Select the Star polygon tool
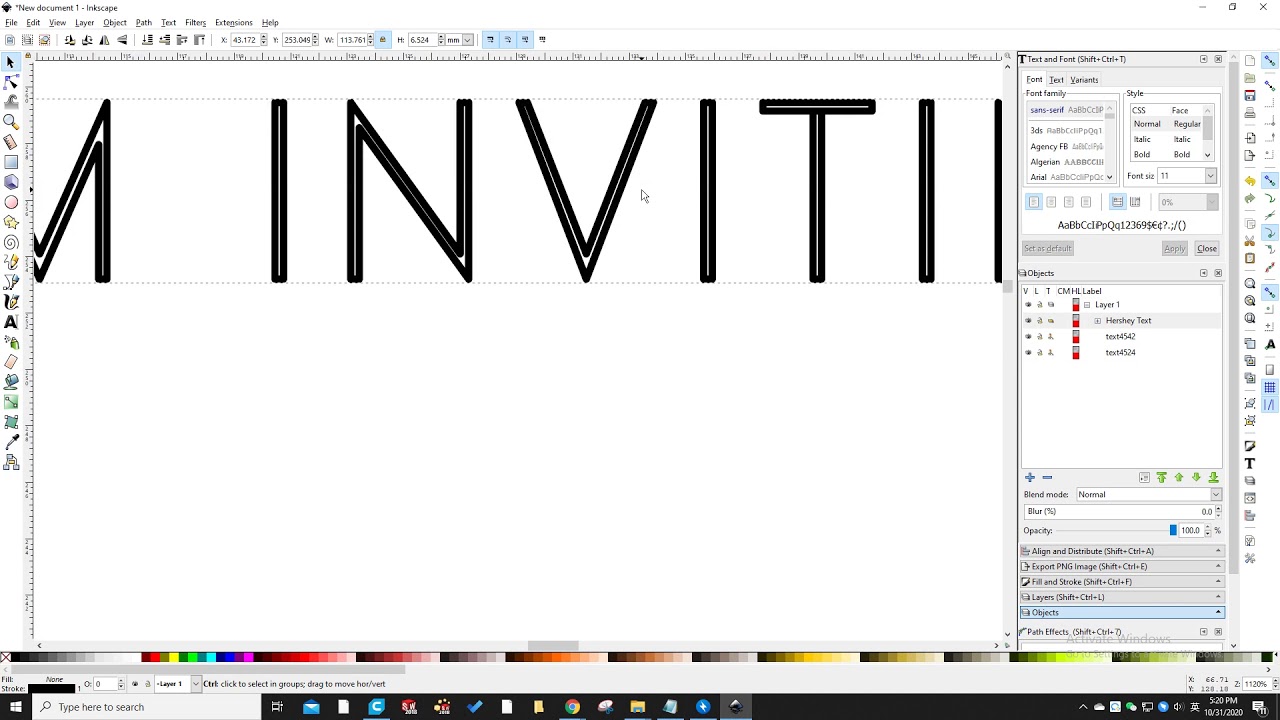 pyautogui.click(x=11, y=222)
